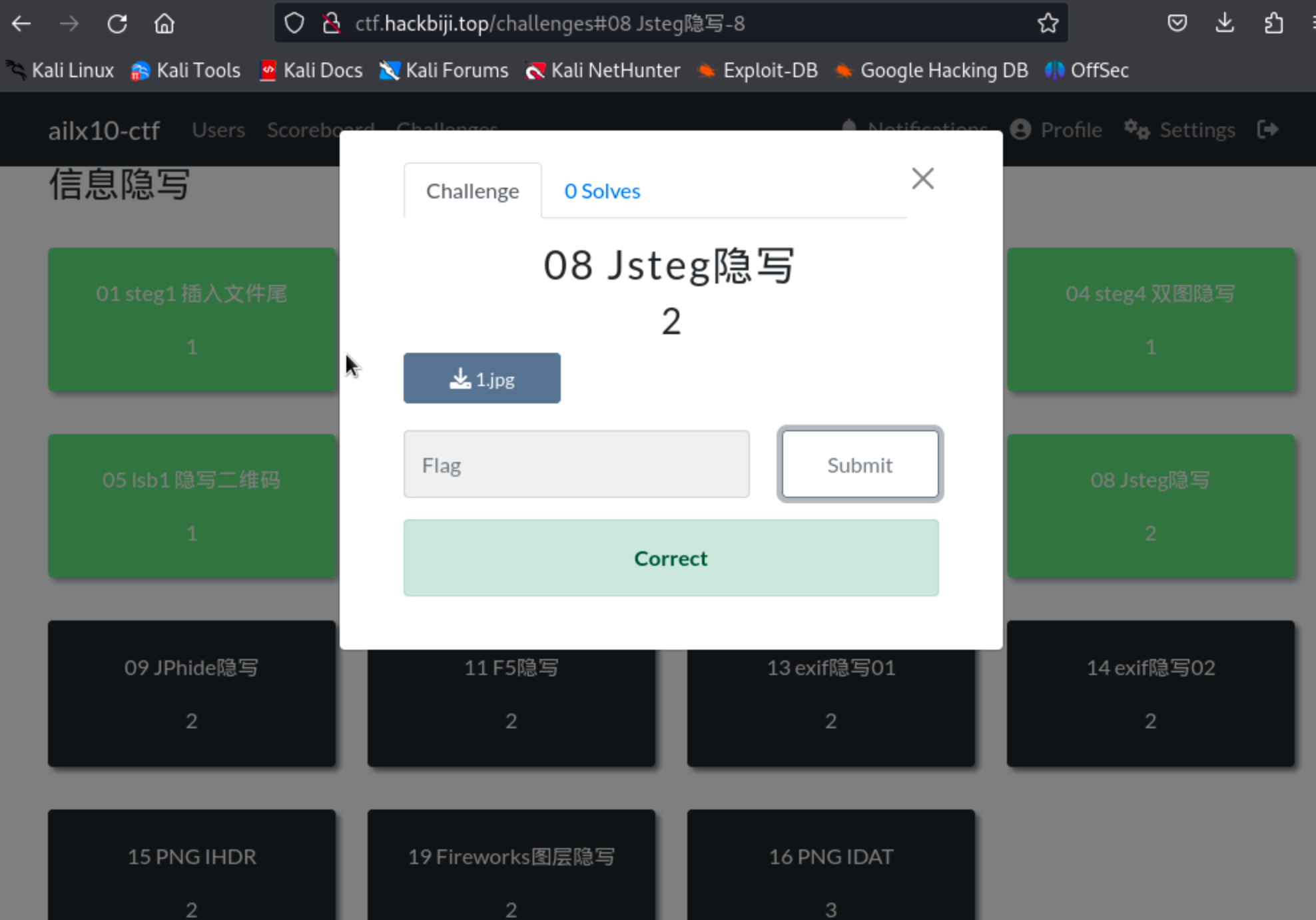Open the Notifications bell
Image resolution: width=1316 pixels, height=920 pixels.
849,128
